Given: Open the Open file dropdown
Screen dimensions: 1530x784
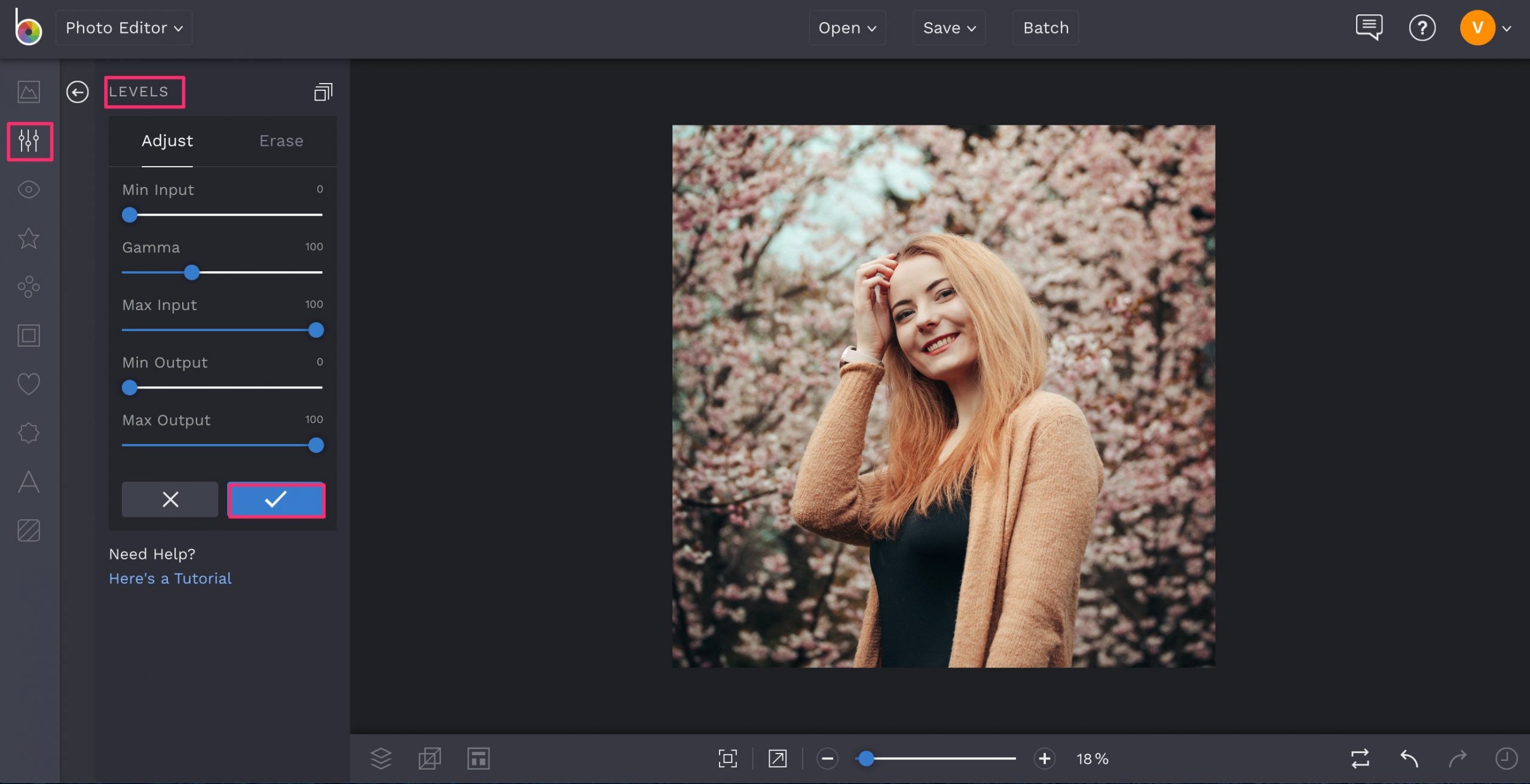Looking at the screenshot, I should 847,27.
